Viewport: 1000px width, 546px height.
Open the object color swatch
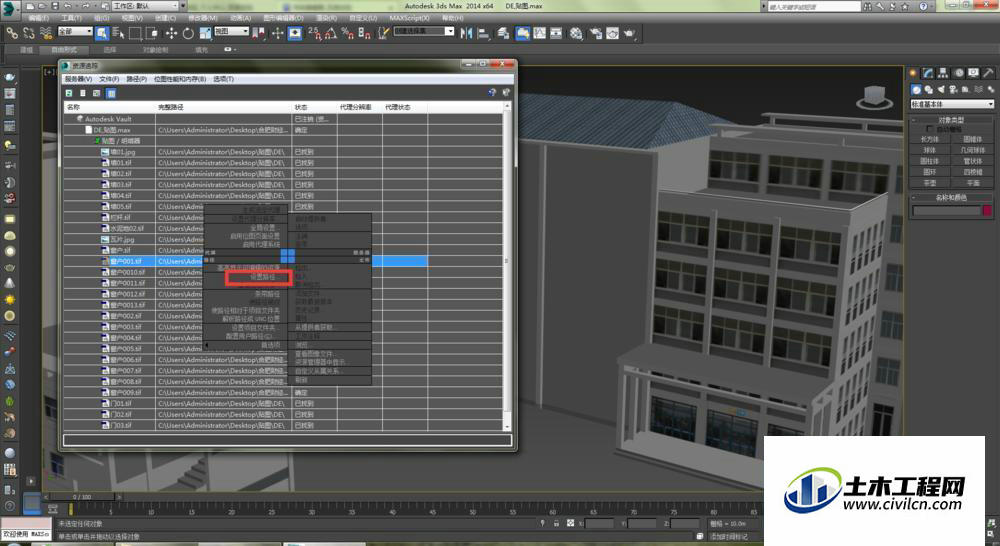coord(987,210)
